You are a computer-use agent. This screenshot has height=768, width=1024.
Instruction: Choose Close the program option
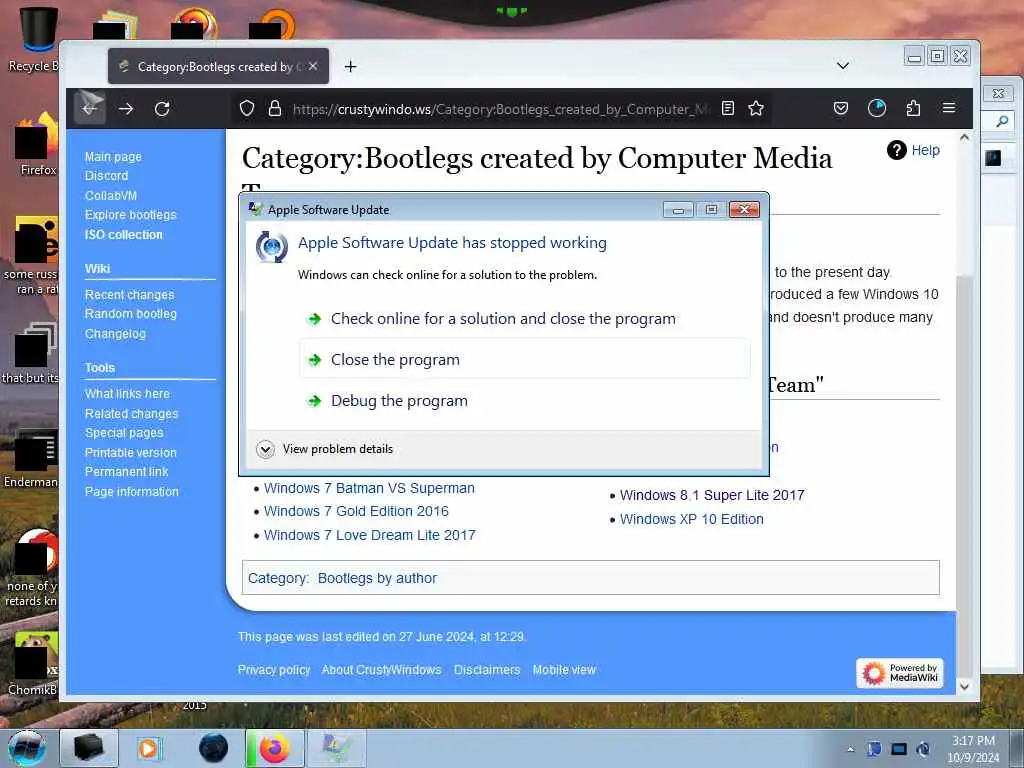click(x=525, y=359)
